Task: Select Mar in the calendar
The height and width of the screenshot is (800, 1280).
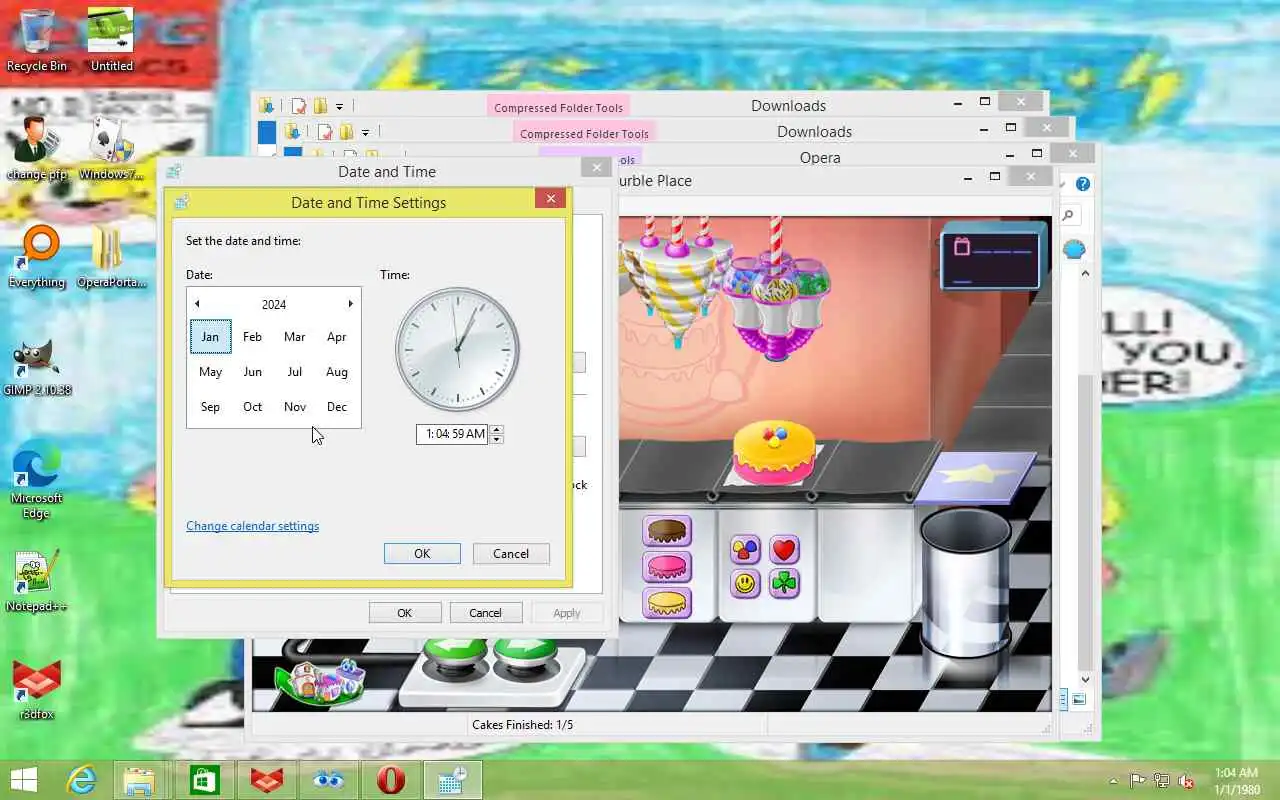Action: pyautogui.click(x=294, y=337)
